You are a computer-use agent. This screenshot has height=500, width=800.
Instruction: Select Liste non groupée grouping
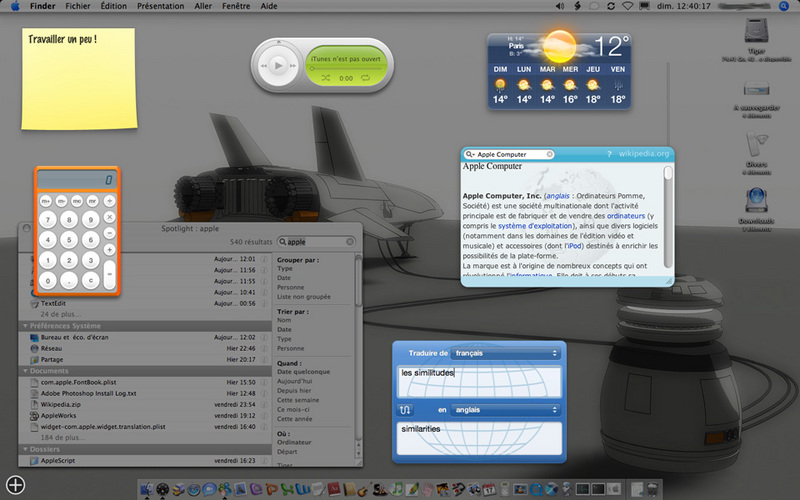304,296
